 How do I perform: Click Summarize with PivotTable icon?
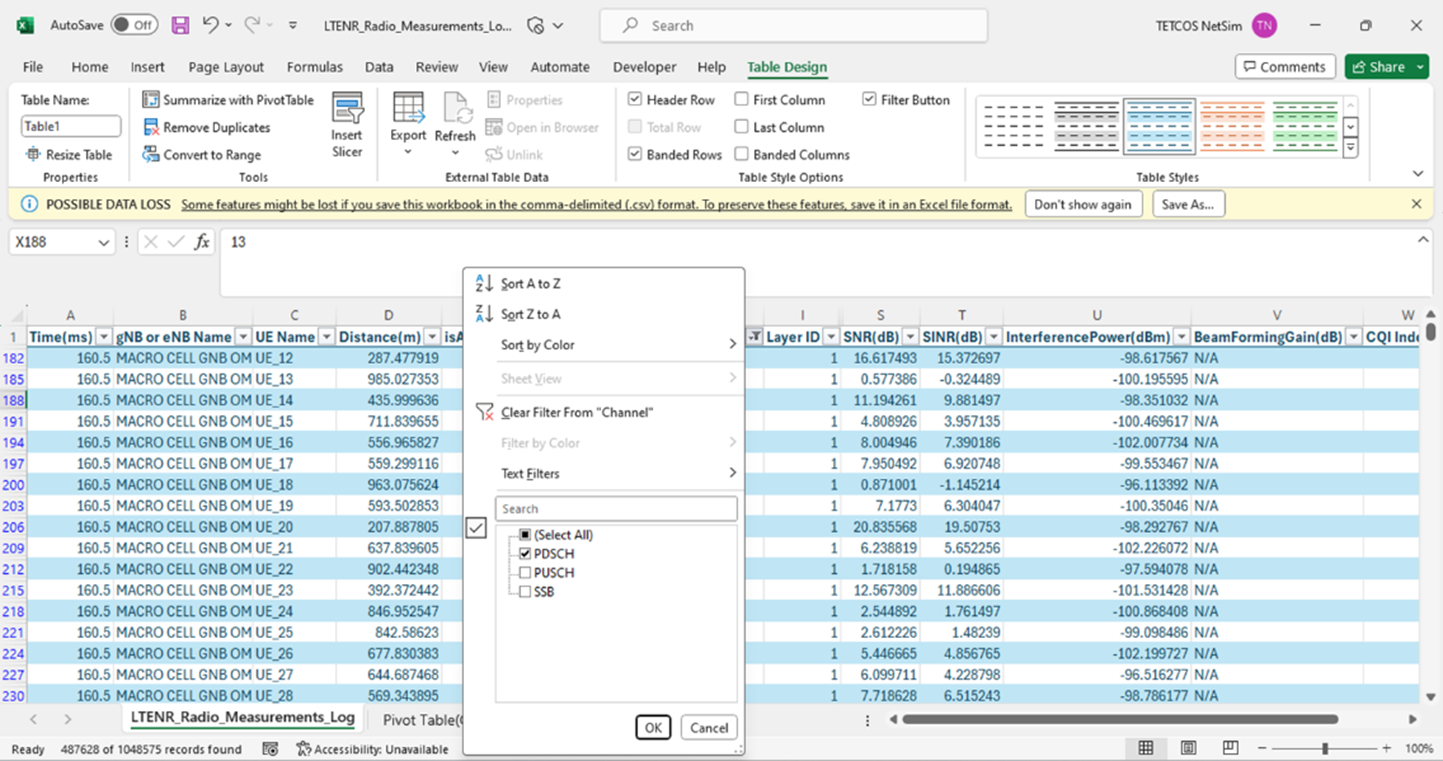[151, 100]
